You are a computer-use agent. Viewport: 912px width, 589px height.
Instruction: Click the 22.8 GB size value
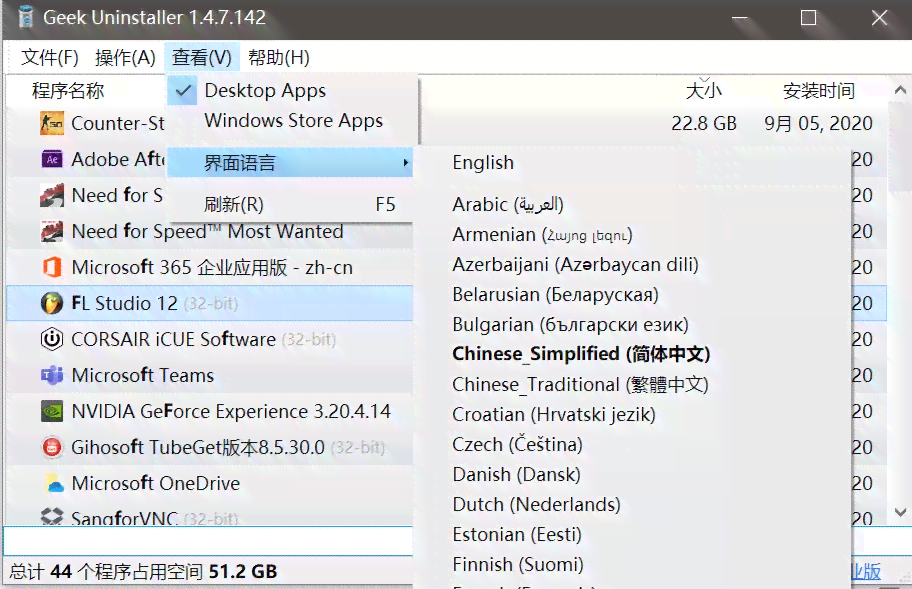(x=704, y=123)
